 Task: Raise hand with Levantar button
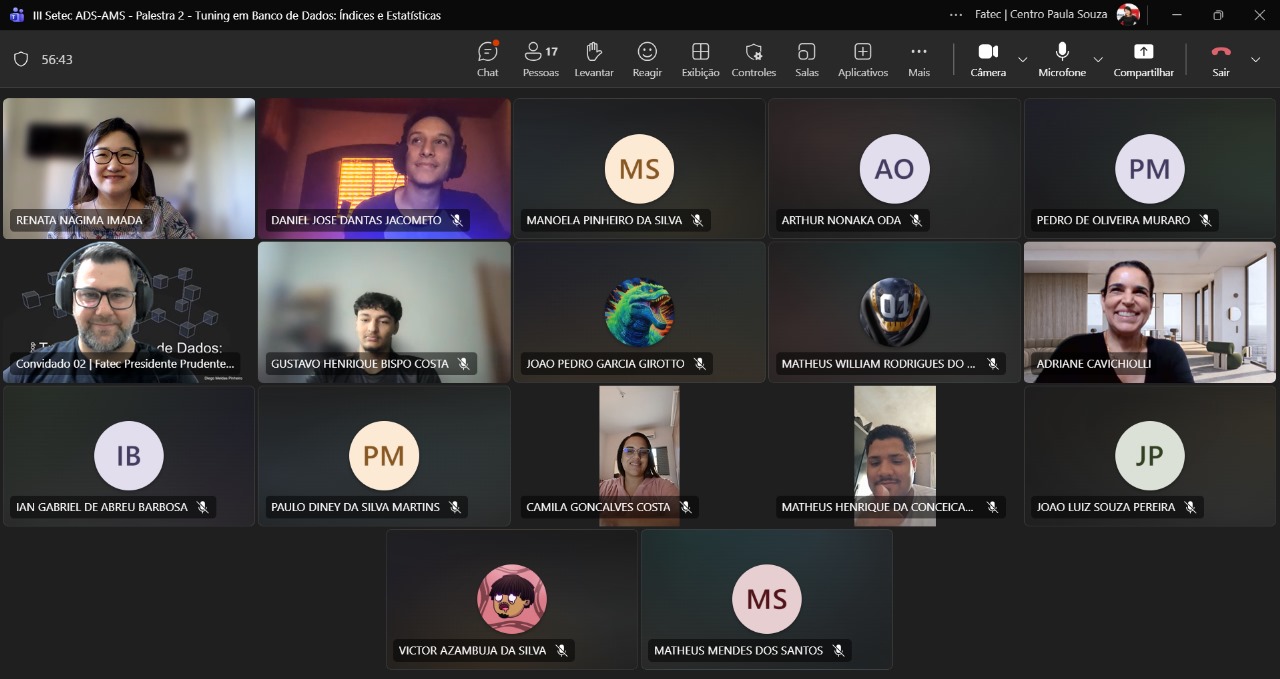pyautogui.click(x=593, y=59)
